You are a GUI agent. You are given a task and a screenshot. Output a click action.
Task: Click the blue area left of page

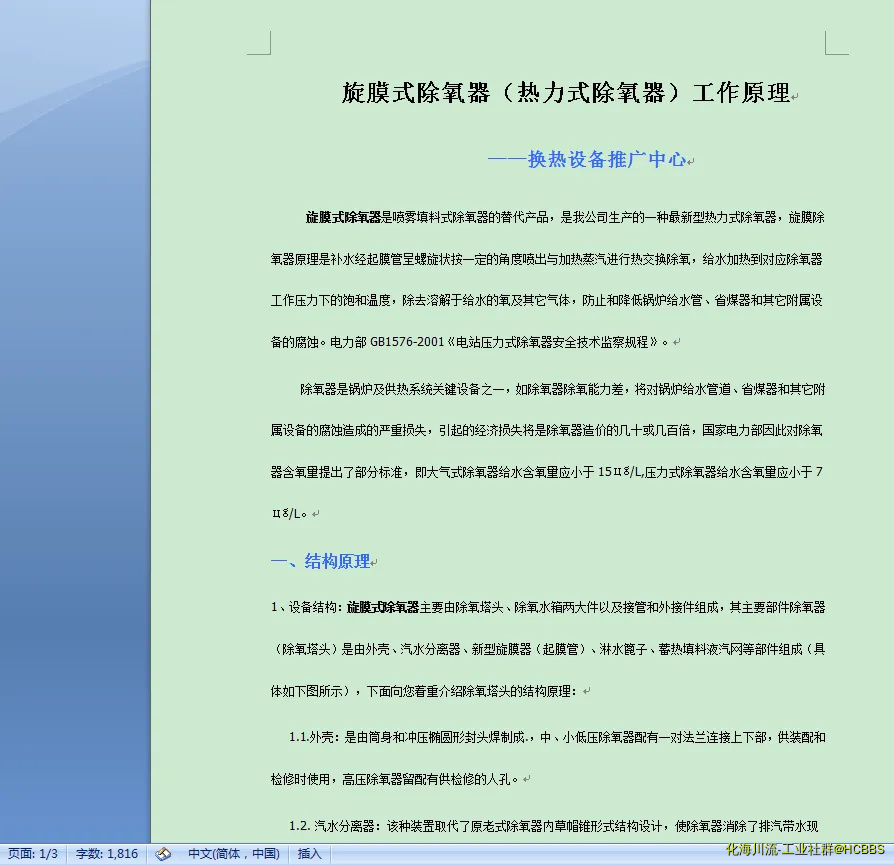click(75, 450)
